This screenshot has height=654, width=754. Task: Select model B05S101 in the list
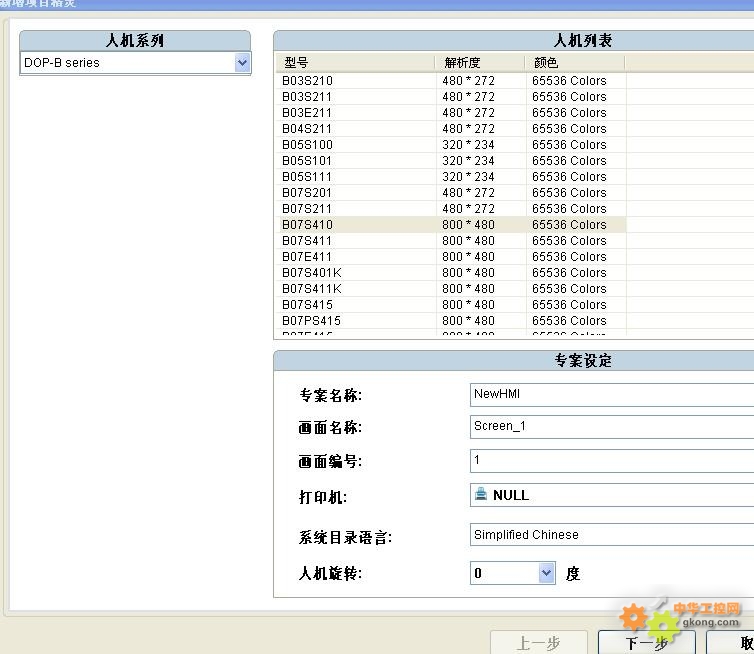point(307,161)
